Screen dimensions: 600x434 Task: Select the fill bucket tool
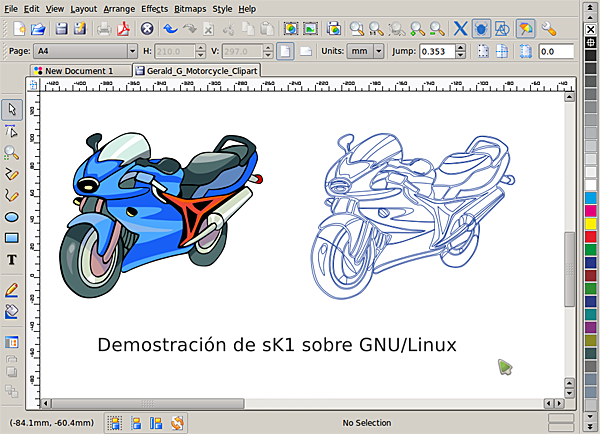coord(11,312)
